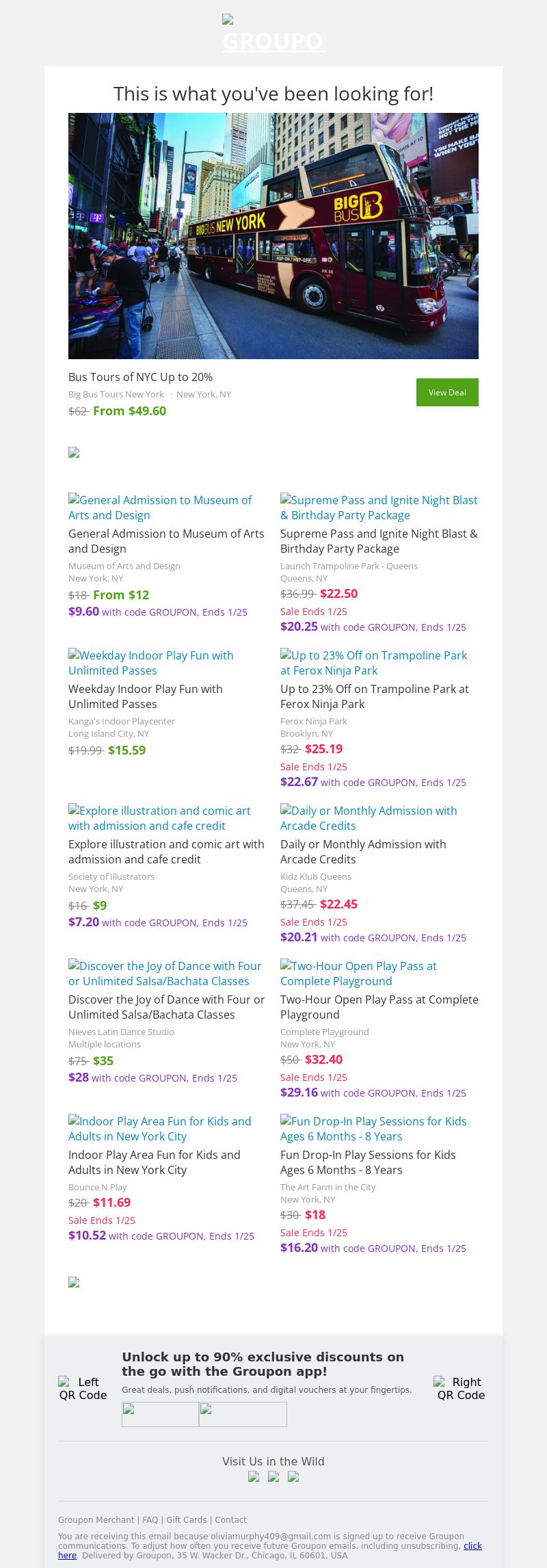
Task: Click the right app store badge
Action: coord(243,1414)
